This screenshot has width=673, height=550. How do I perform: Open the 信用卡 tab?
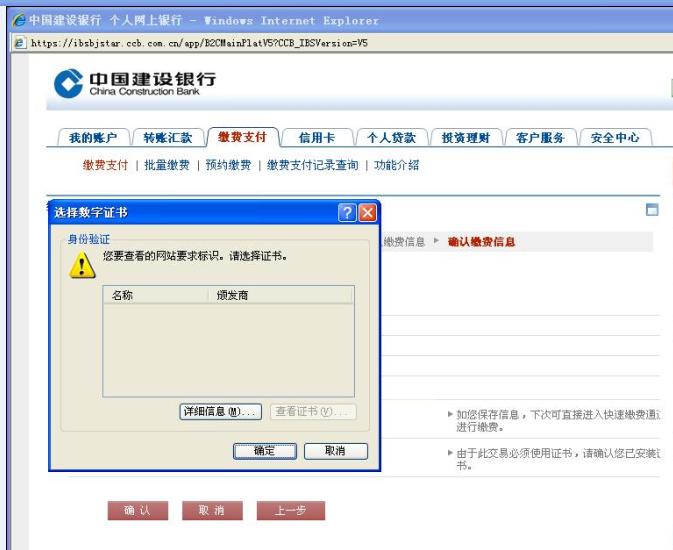[317, 138]
